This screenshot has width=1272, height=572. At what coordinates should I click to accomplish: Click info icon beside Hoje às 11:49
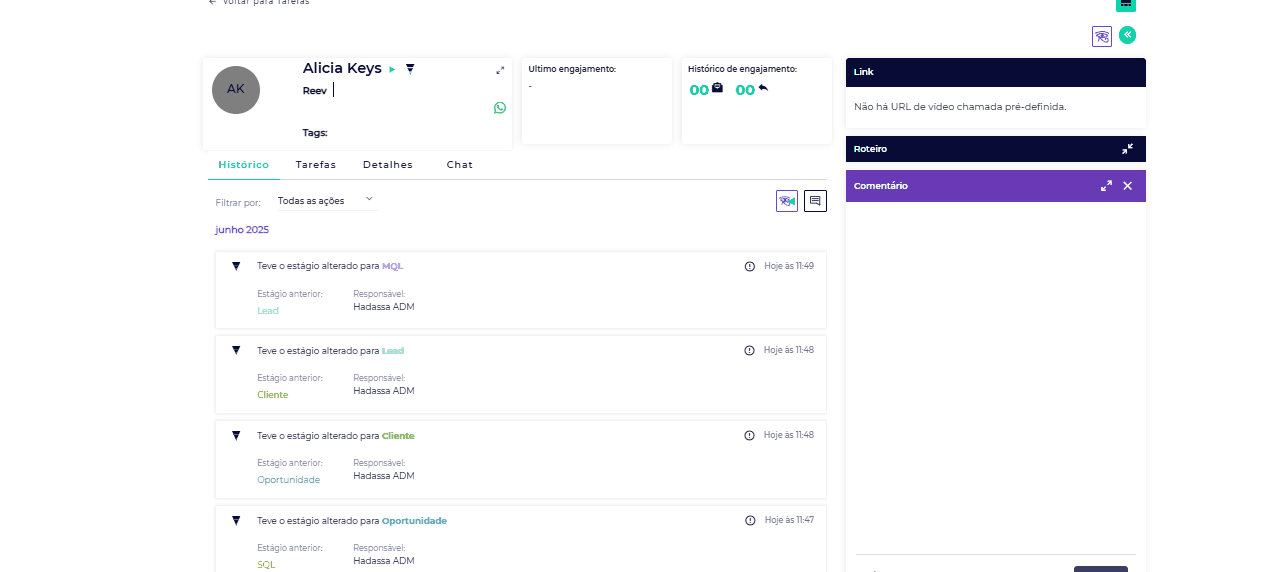[750, 266]
